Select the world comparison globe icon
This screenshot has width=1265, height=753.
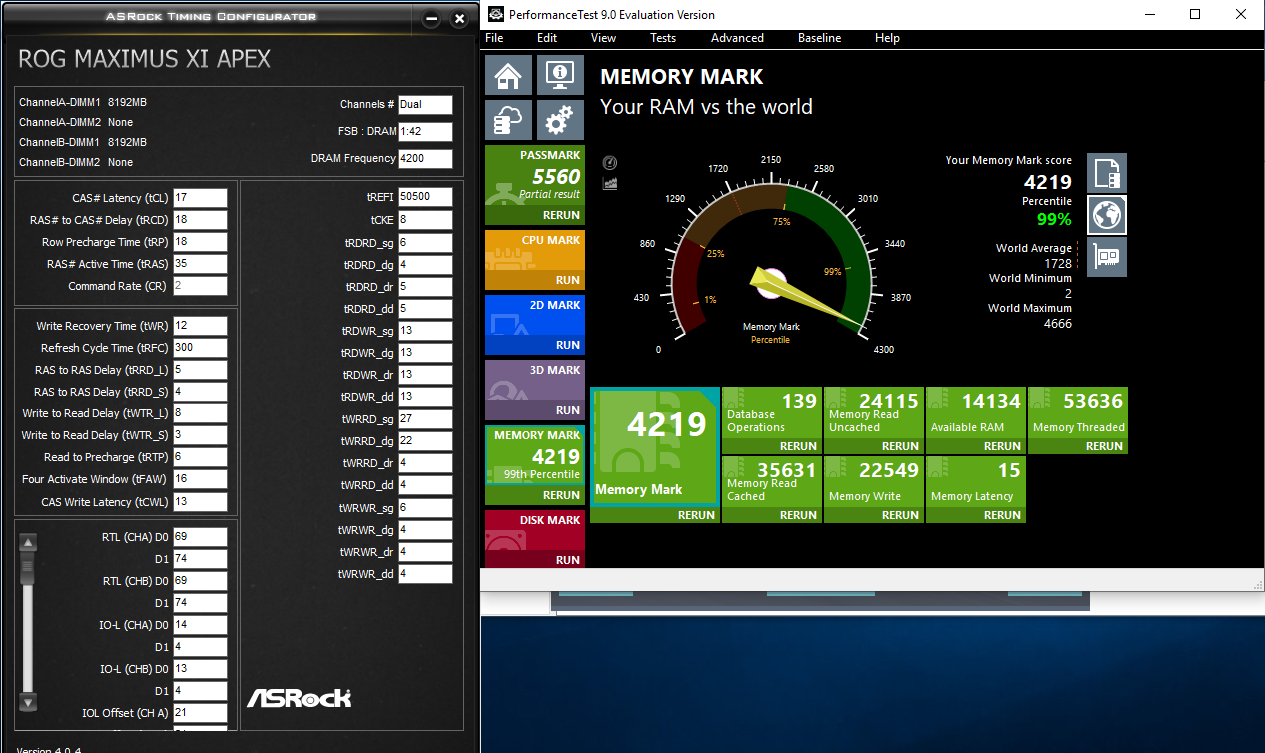click(x=1107, y=215)
